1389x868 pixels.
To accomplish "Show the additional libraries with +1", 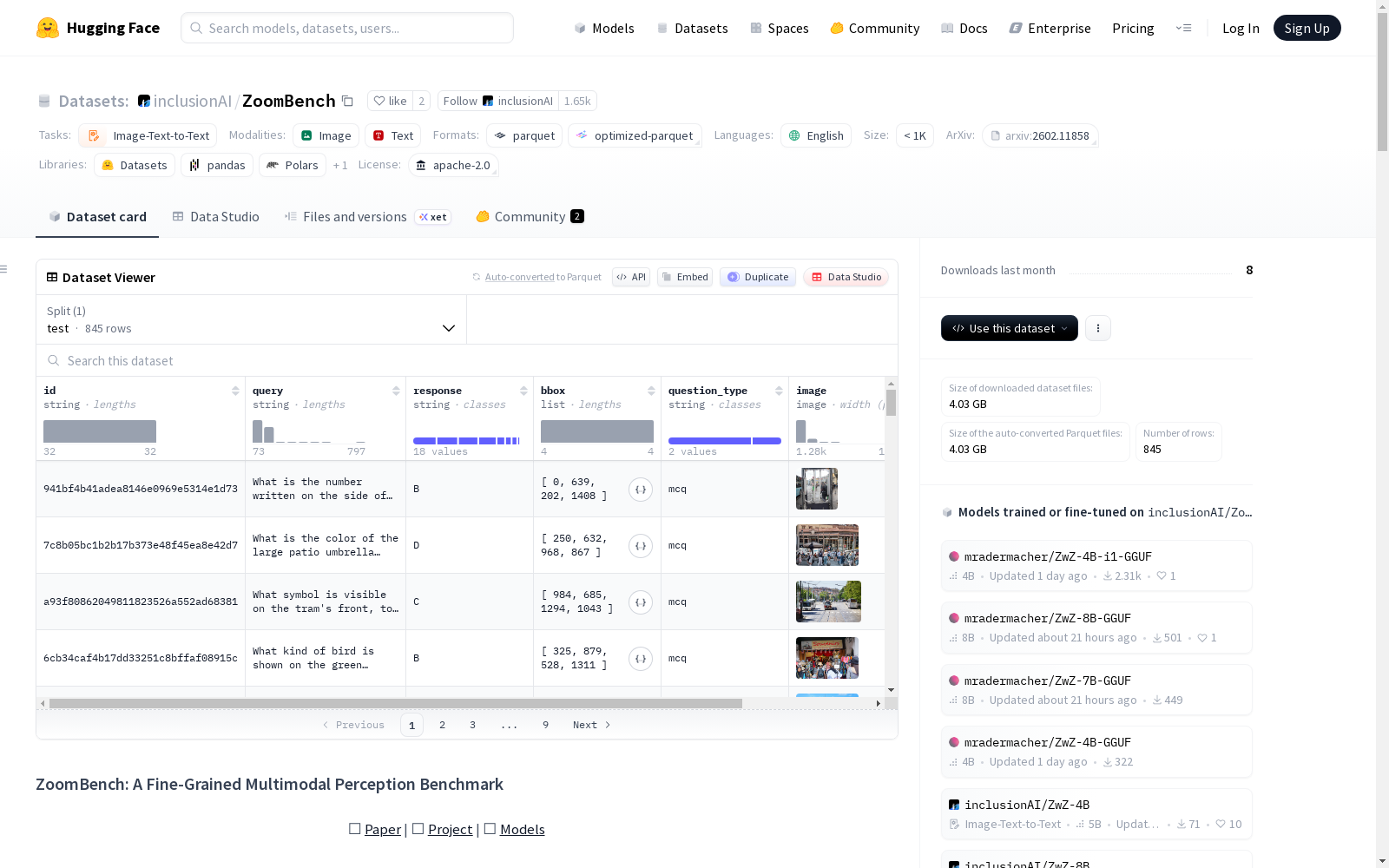I will (x=340, y=165).
